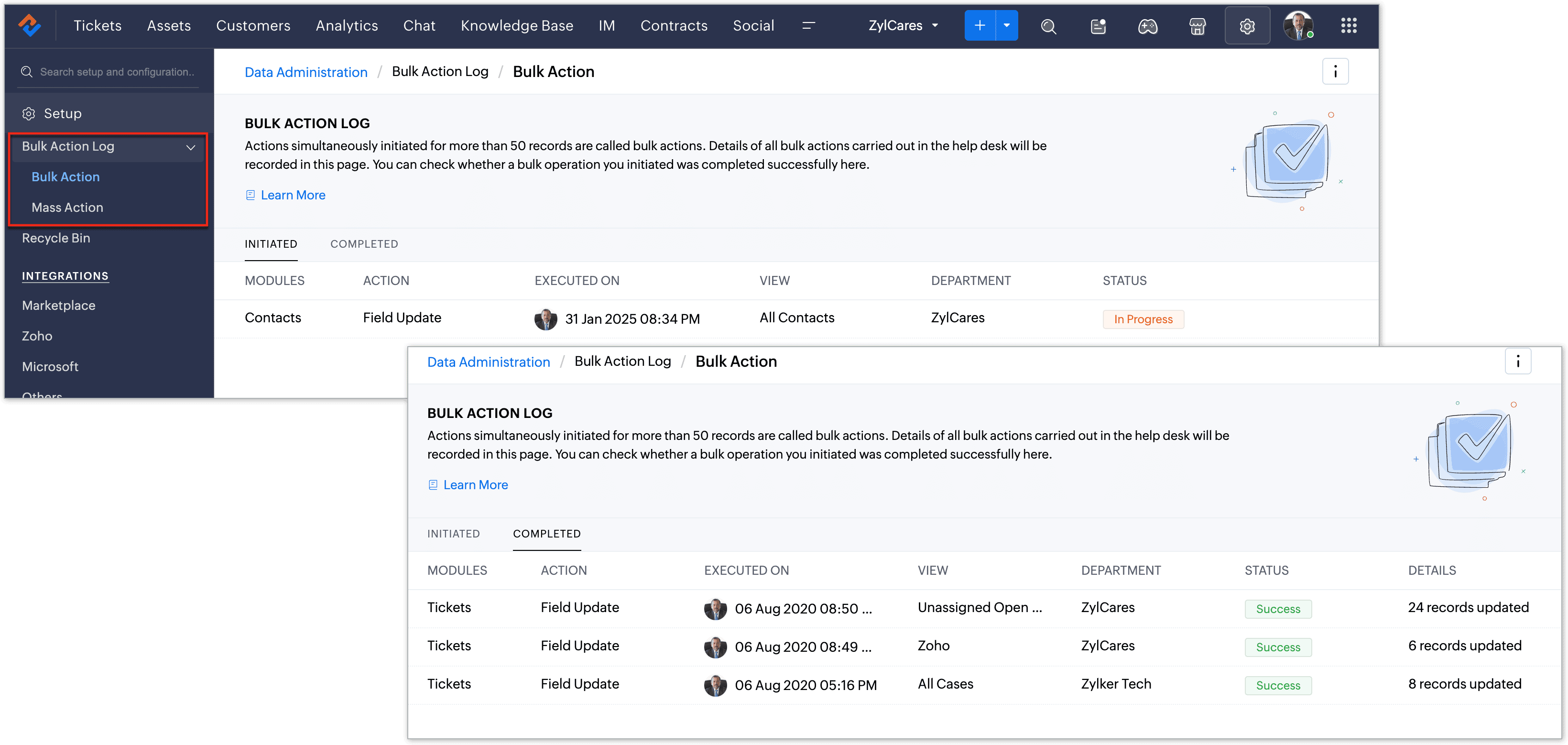The height and width of the screenshot is (745, 1568).
Task: Click '24 records updated' details cell
Action: [x=1468, y=607]
